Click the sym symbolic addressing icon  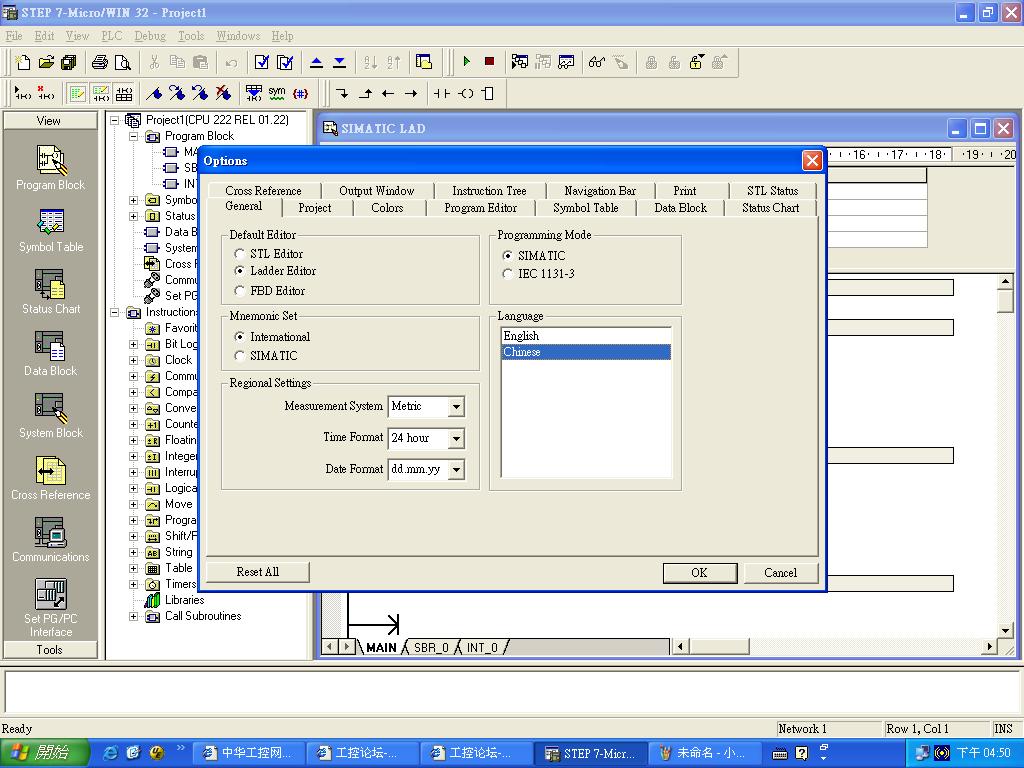pos(277,93)
